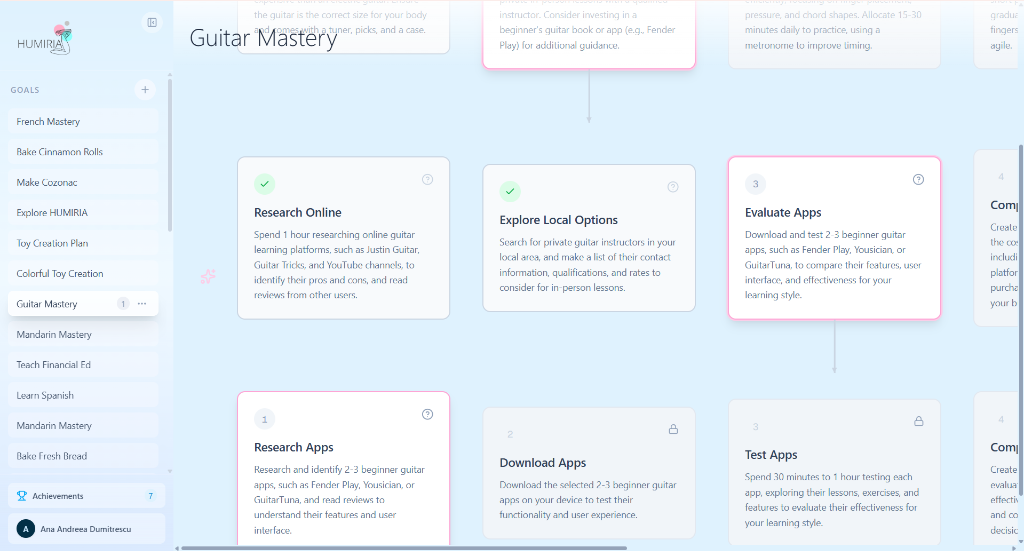Screen dimensions: 1024x551
Task: Collapse the sidebar panel icon
Action: coord(152,22)
